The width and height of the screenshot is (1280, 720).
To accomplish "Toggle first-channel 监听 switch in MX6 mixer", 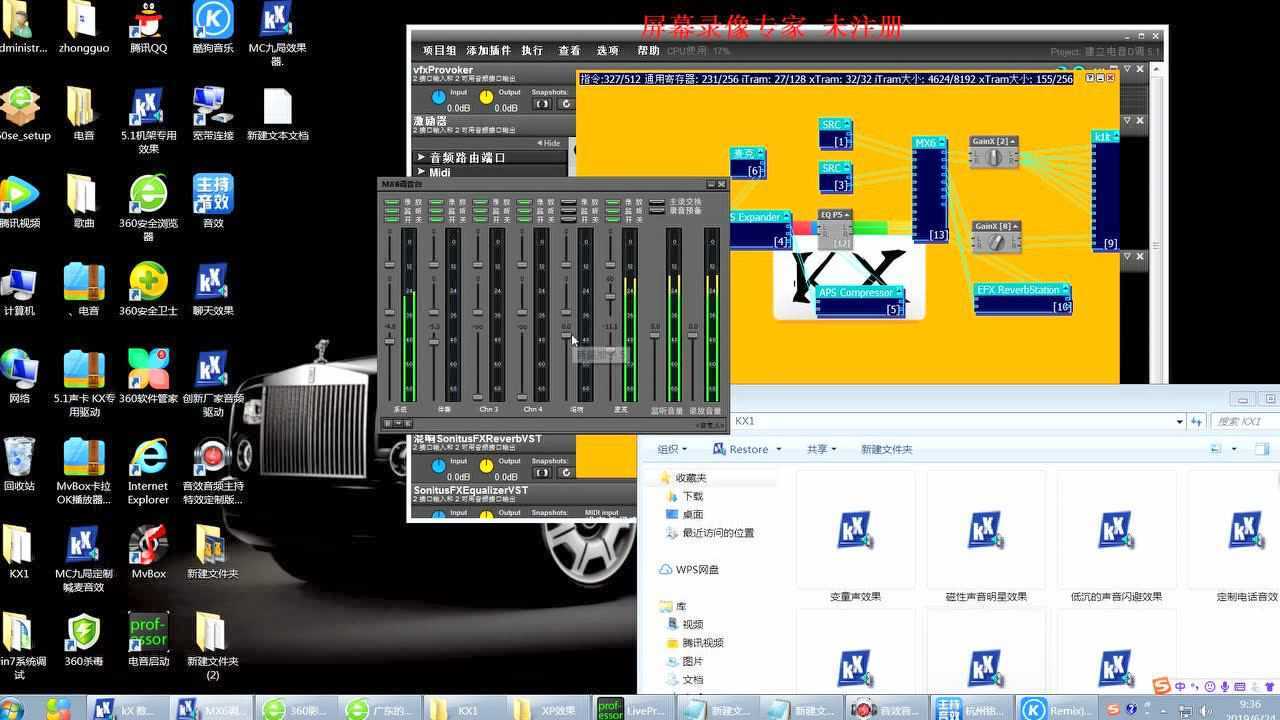I will click(x=392, y=211).
